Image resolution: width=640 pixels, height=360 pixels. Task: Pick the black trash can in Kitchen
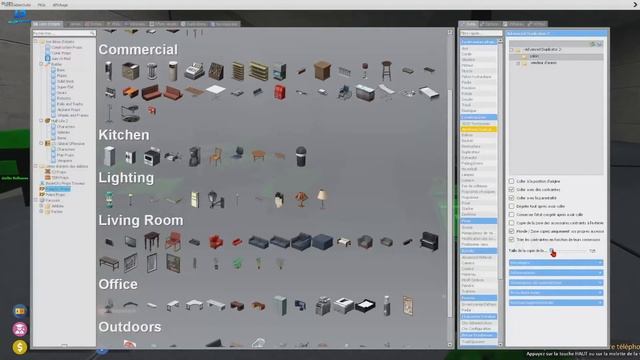[x=301, y=156]
